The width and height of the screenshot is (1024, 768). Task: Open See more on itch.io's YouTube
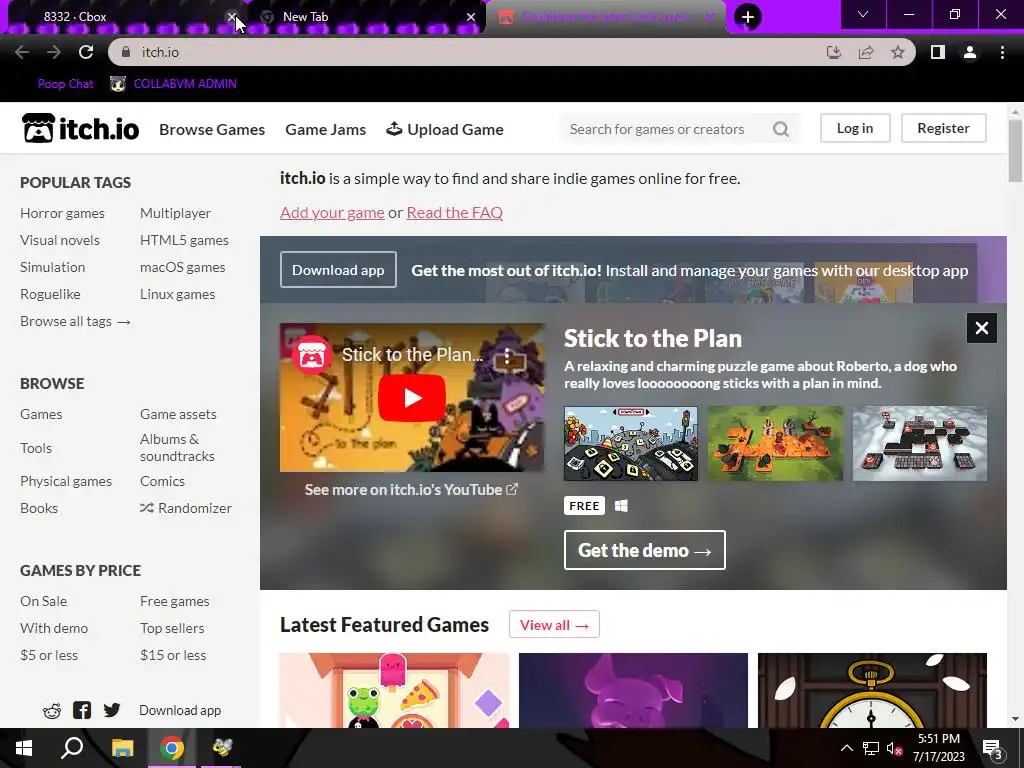coord(411,489)
